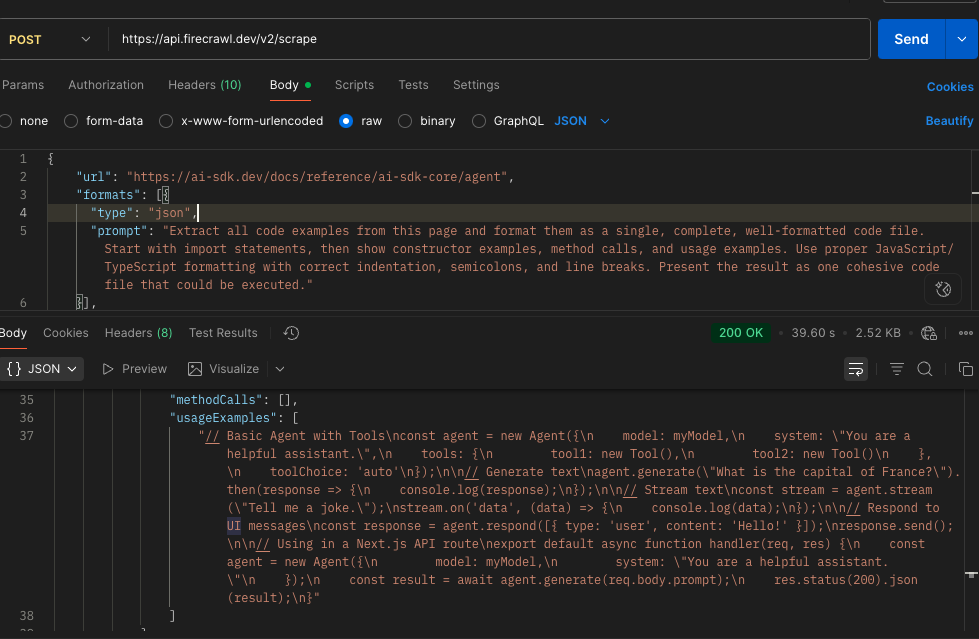The height and width of the screenshot is (639, 979).
Task: Toggle word wrap in response viewer
Action: [x=856, y=369]
